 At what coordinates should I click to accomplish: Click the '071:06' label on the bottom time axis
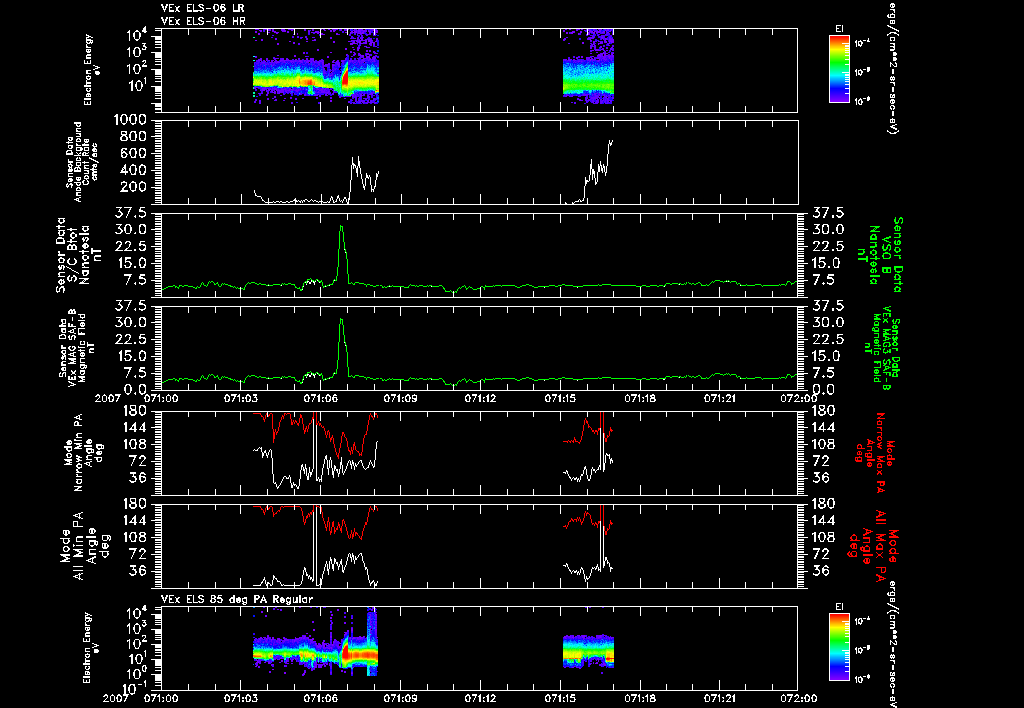321,698
